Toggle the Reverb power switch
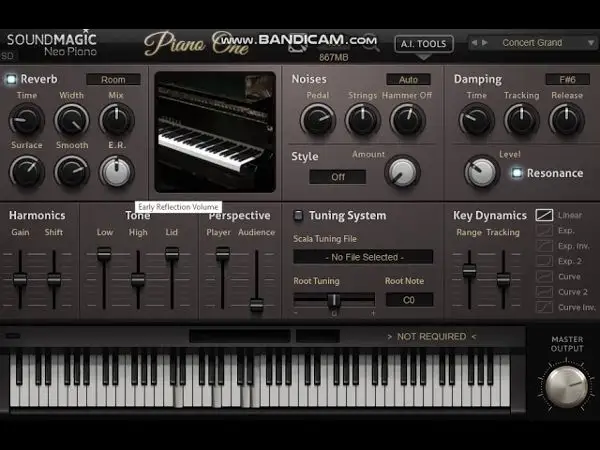 click(x=11, y=79)
